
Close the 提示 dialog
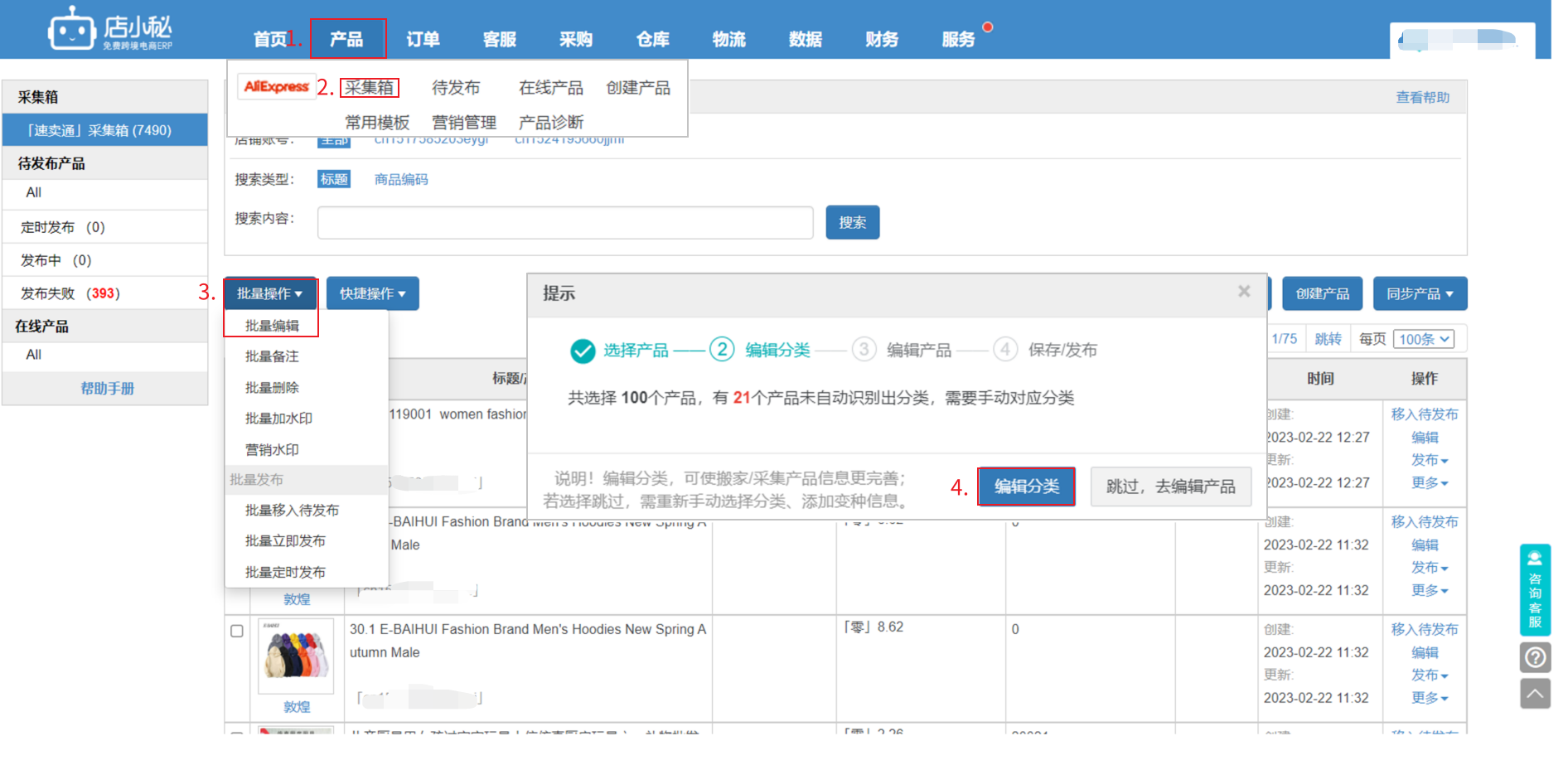point(1243,291)
